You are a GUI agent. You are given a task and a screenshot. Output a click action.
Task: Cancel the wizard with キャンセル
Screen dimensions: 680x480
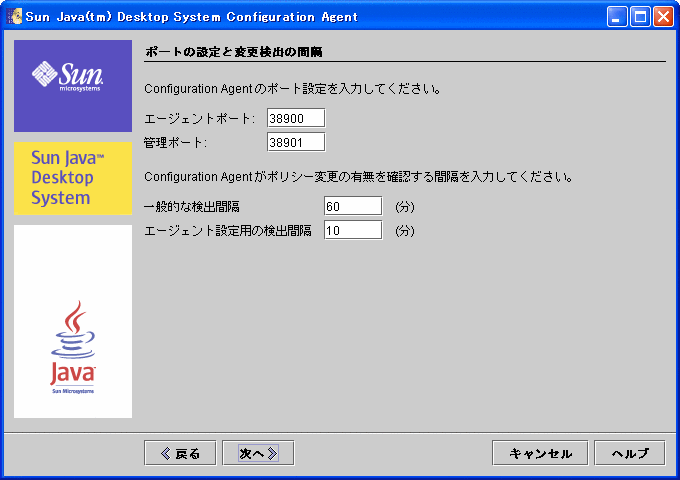click(540, 453)
